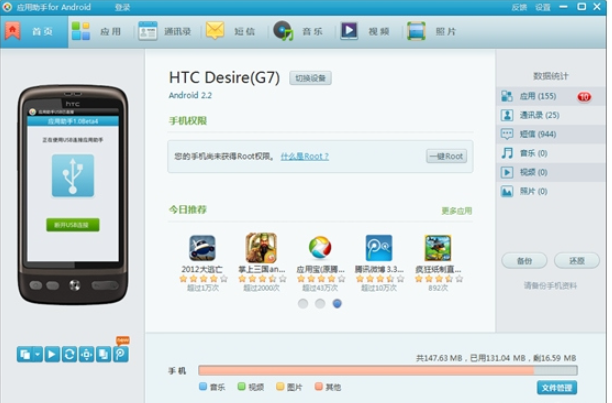Viewport: 612px width, 403px height.
Task: Click the 一键Root button
Action: click(446, 156)
